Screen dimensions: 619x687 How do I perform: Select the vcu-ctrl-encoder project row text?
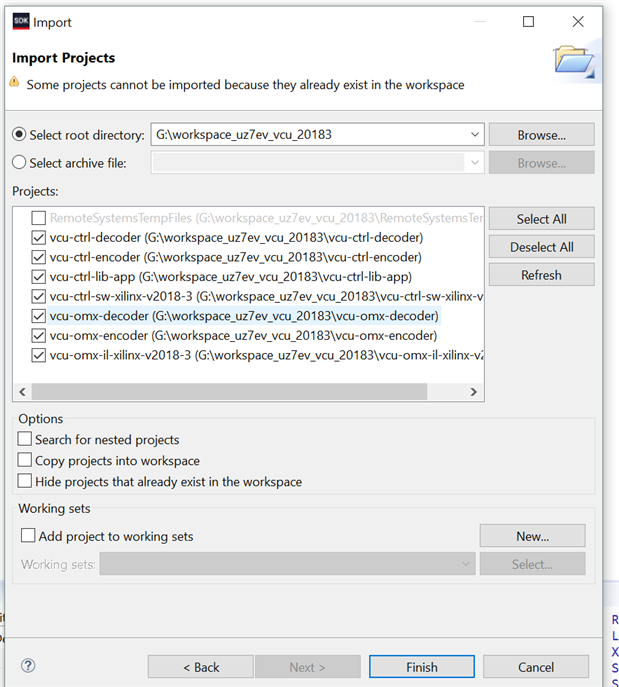[236, 257]
